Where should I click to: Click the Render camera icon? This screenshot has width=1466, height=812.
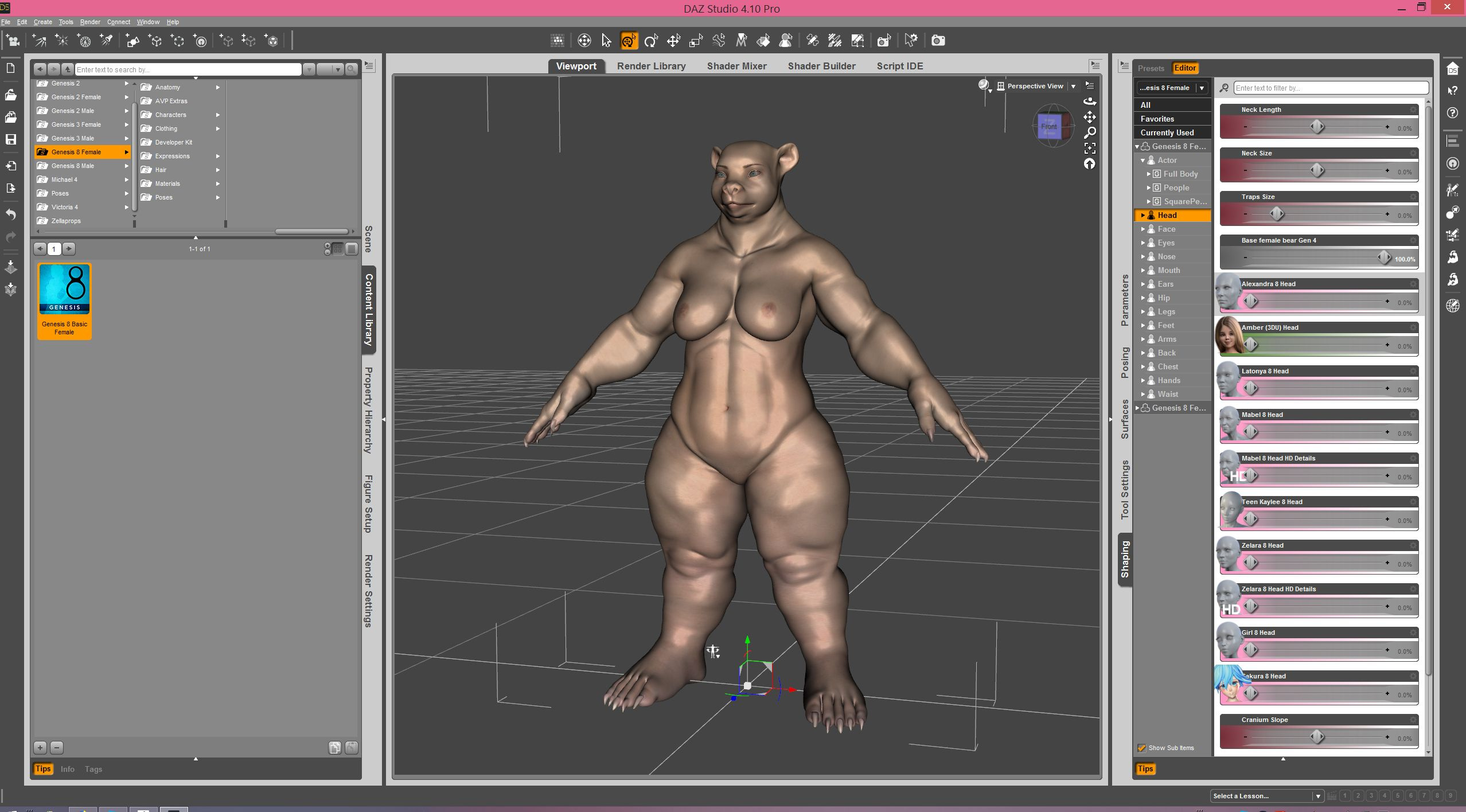[x=938, y=41]
